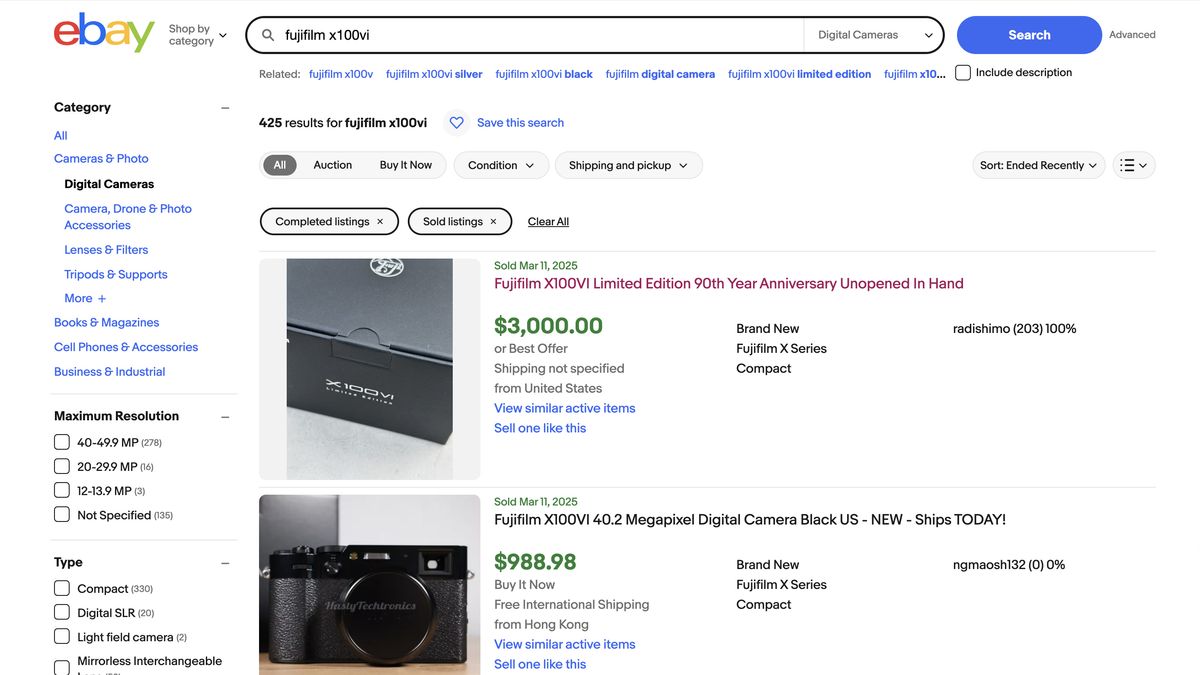Open Limited Edition 90th Anniversary listing title
This screenshot has height=675, width=1200.
point(729,284)
